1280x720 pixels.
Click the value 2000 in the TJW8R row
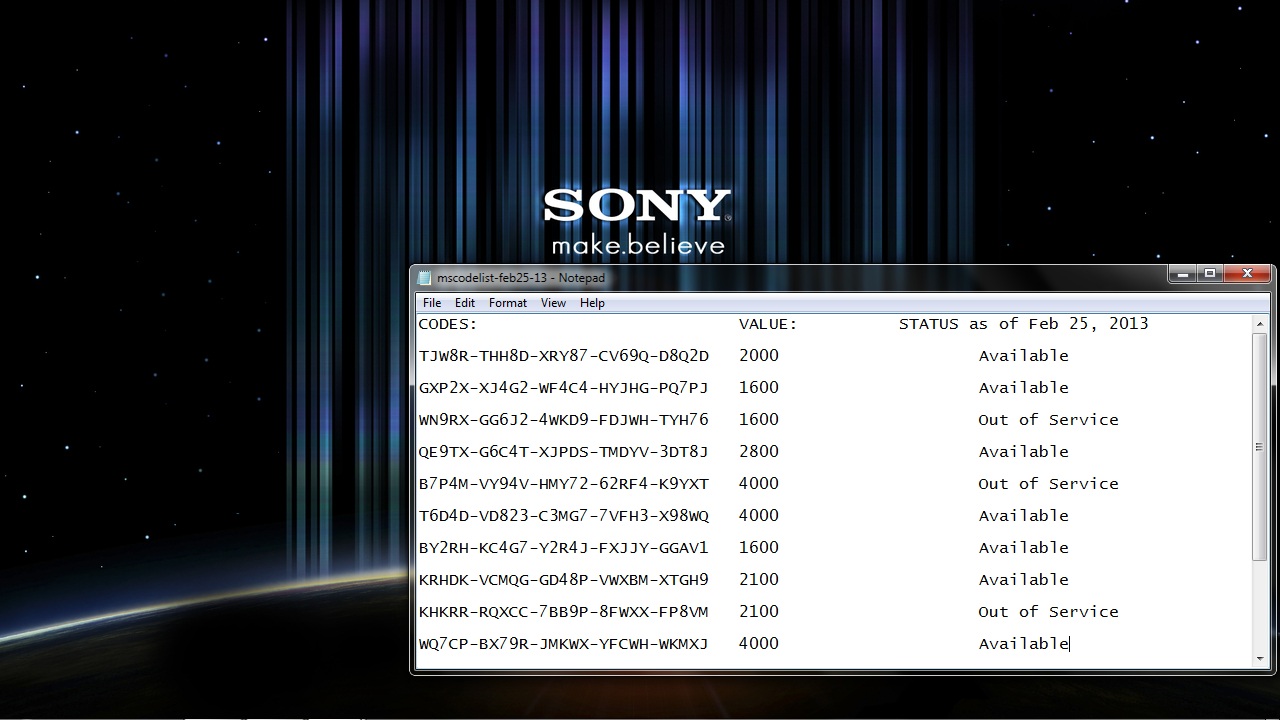[x=758, y=356]
